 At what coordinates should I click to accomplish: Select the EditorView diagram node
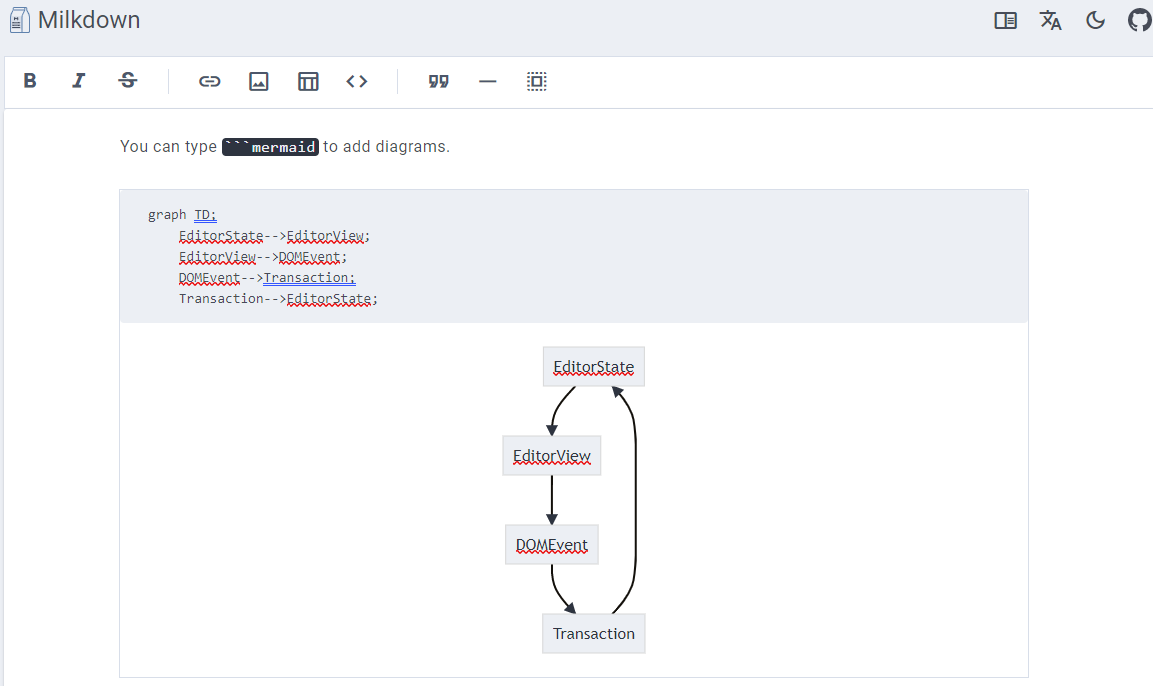[x=551, y=456]
